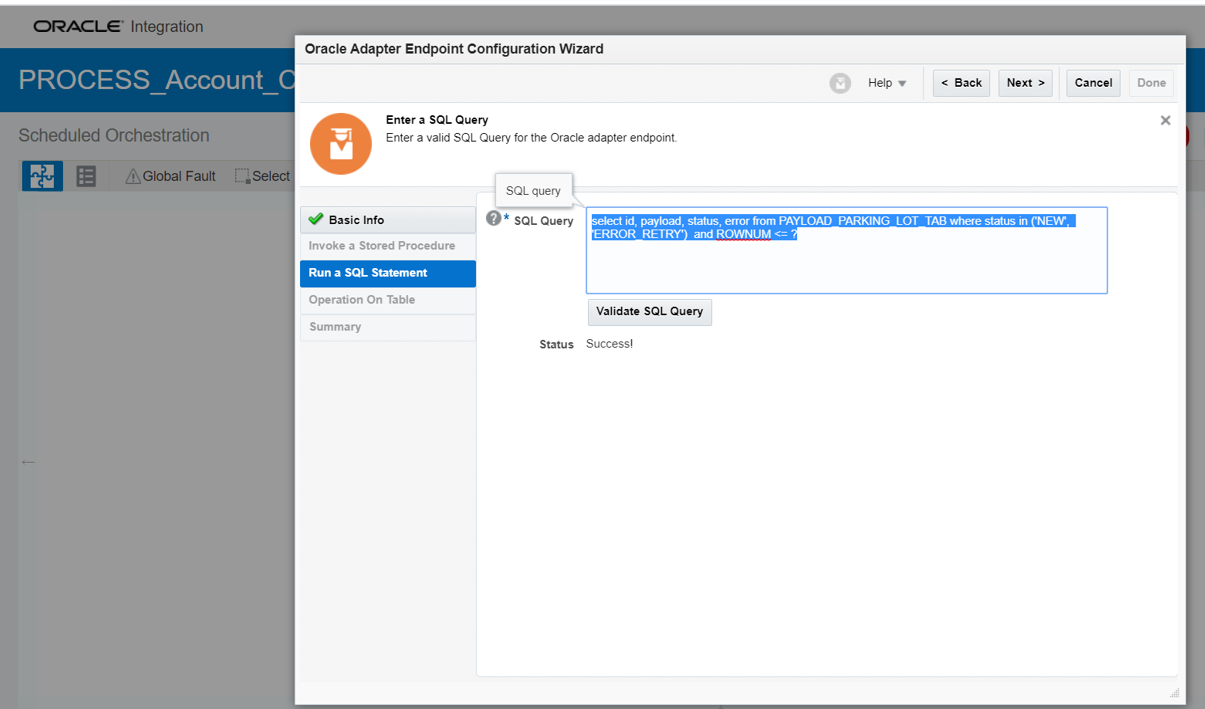Click the Select tool in background toolbar
This screenshot has height=709, width=1205.
tap(263, 176)
